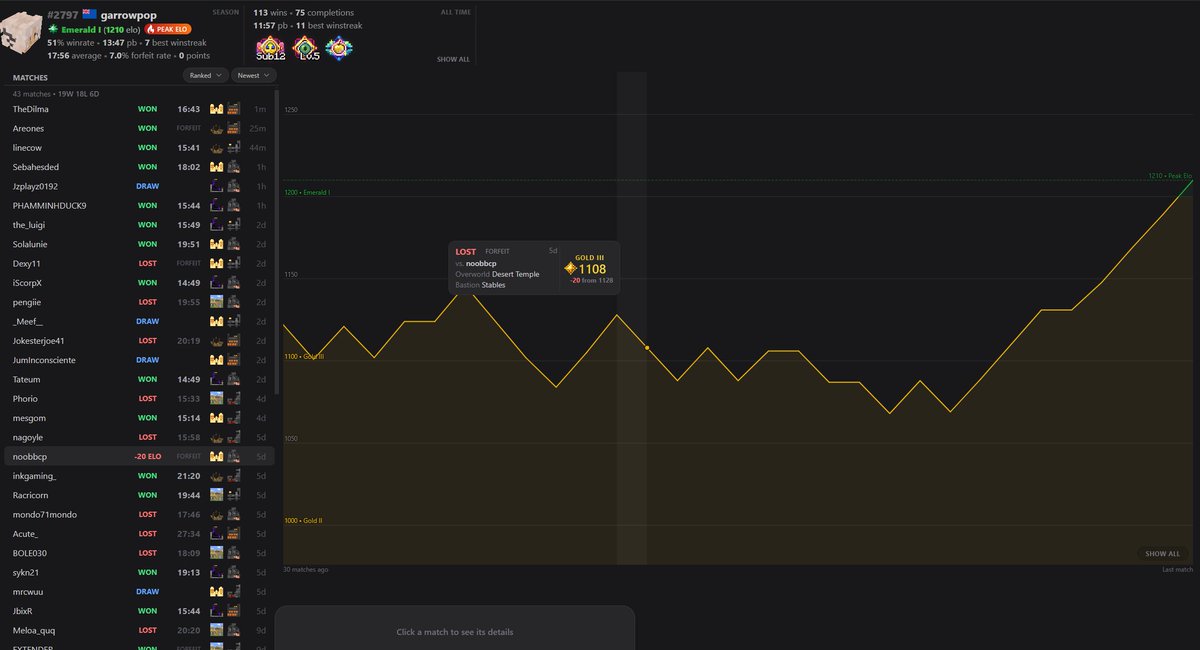Click the 16:43 time in TheDilma row
1200x650 pixels.
click(189, 109)
